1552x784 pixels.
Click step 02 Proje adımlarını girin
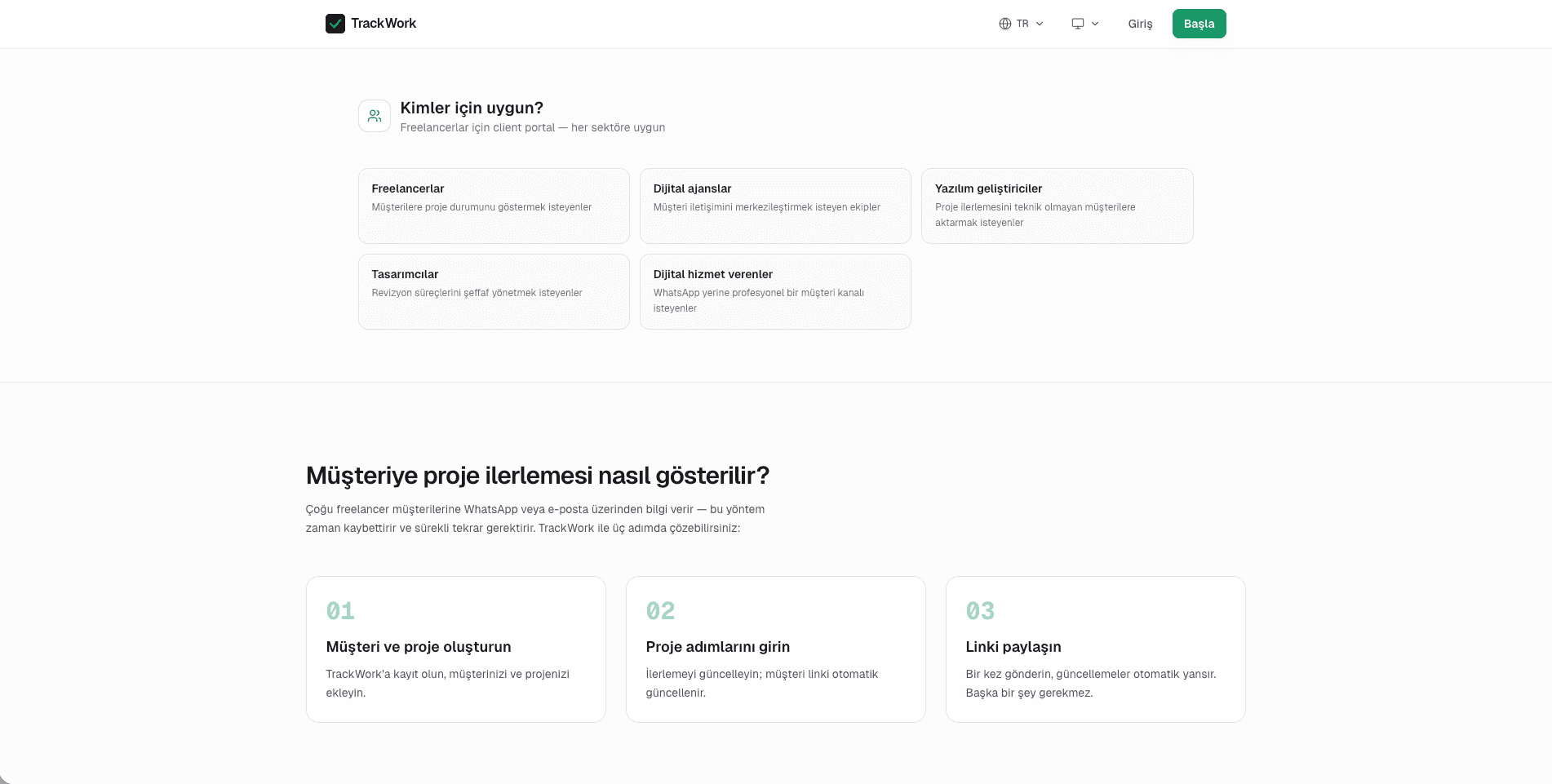click(775, 649)
